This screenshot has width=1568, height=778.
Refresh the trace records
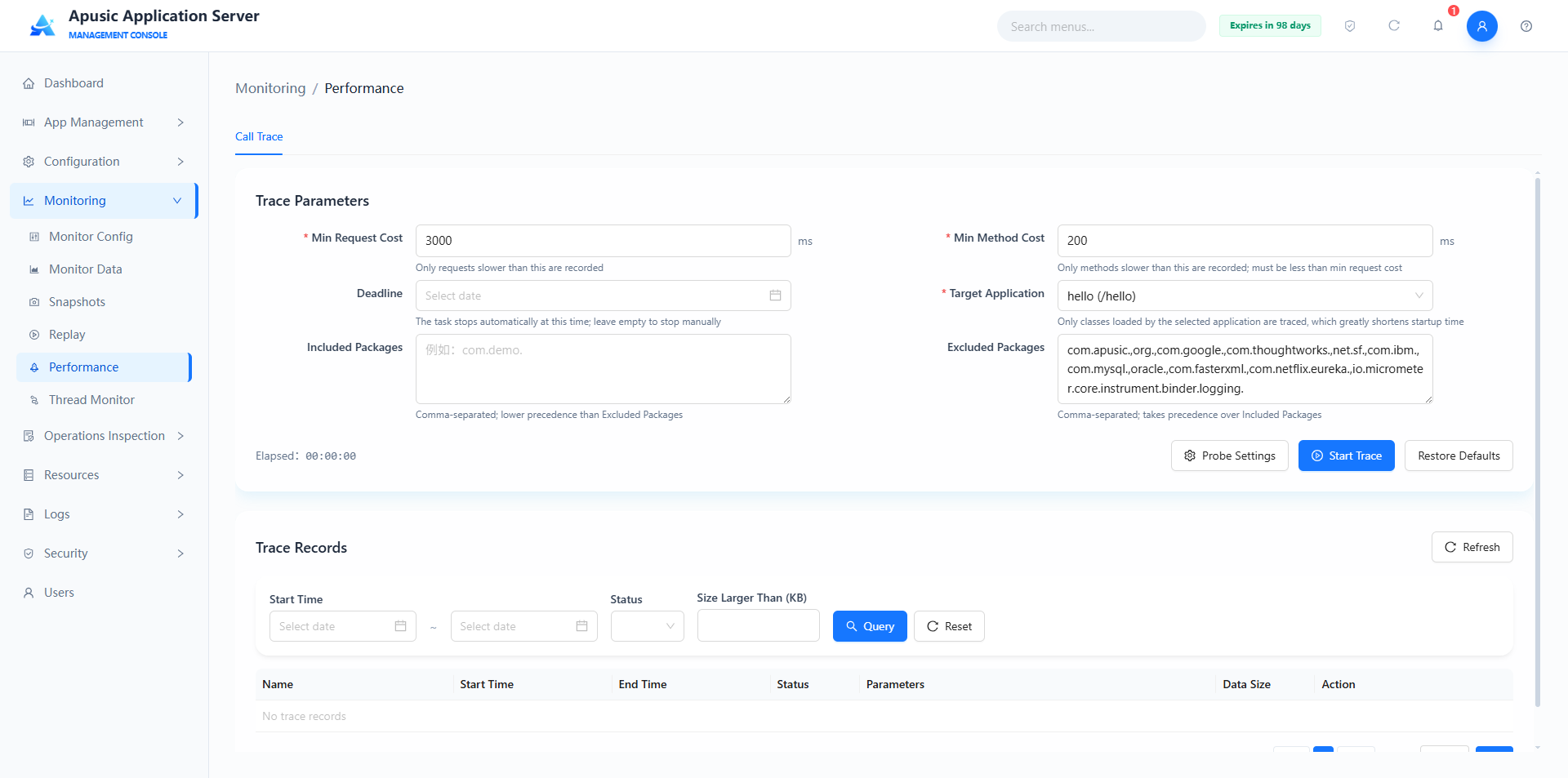(x=1472, y=547)
